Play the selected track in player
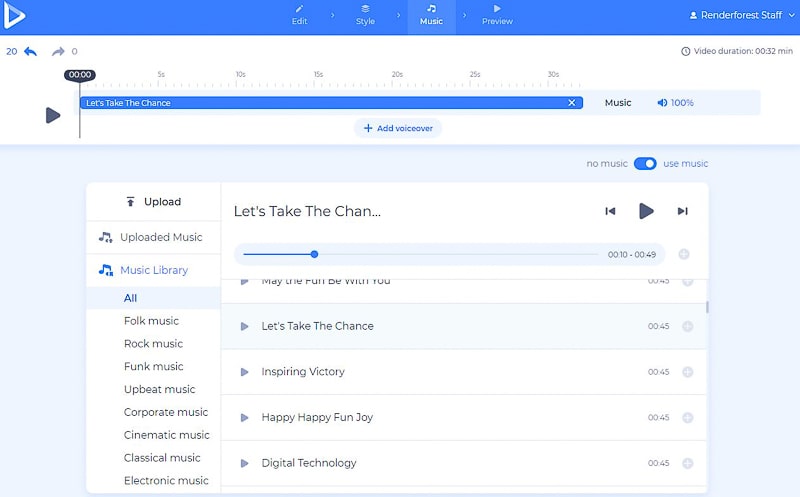The height and width of the screenshot is (497, 800). pos(646,211)
